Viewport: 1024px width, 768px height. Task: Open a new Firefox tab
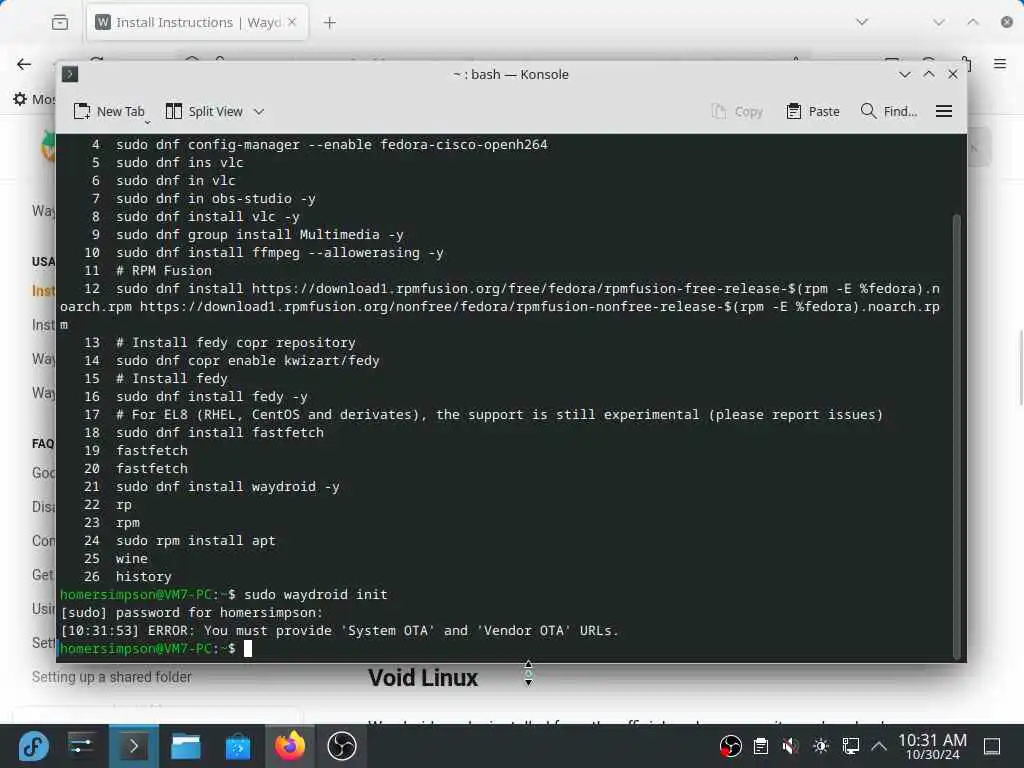330,23
